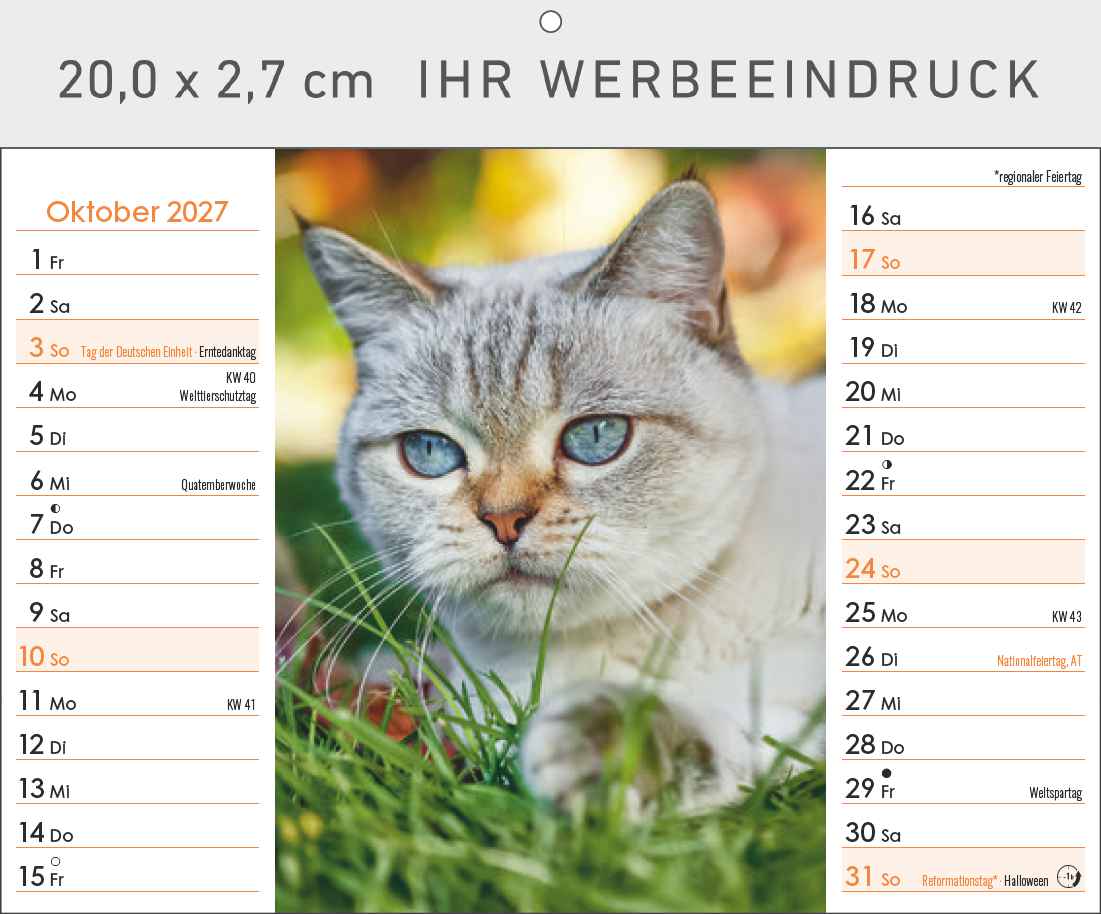
Task: Select the highlighted 17 So row
Action: (x=963, y=253)
